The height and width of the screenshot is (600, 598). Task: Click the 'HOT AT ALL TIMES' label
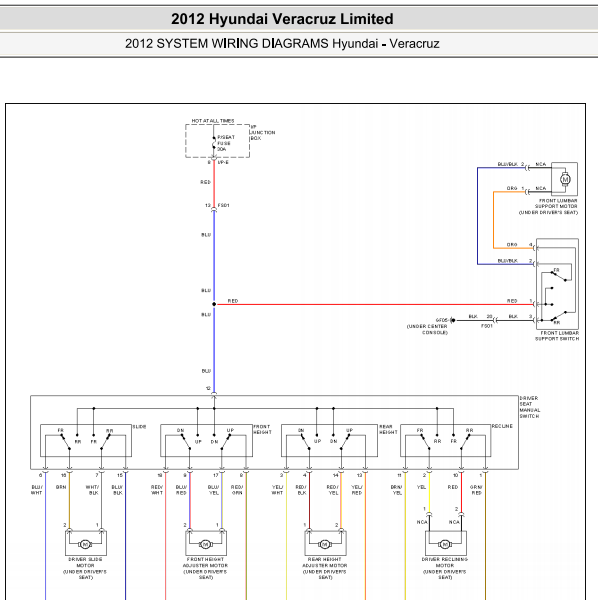click(213, 121)
